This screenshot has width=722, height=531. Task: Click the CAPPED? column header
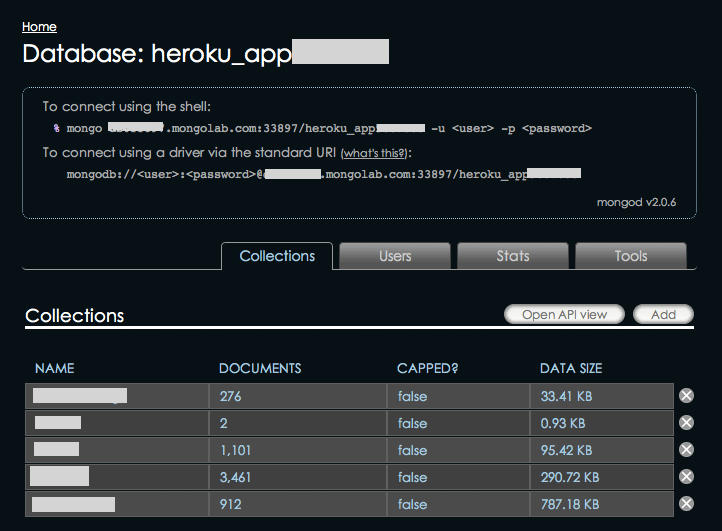coord(427,369)
